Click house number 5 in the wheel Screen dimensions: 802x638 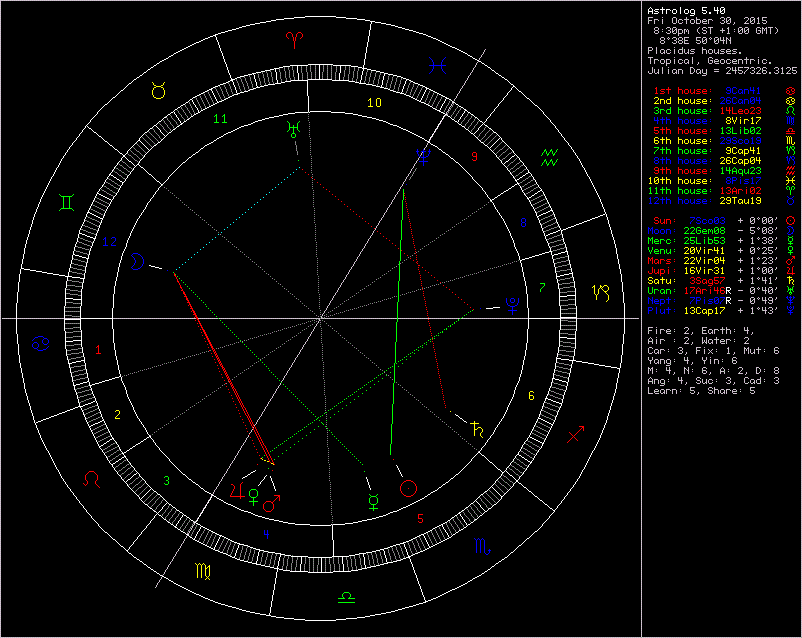coord(420,518)
